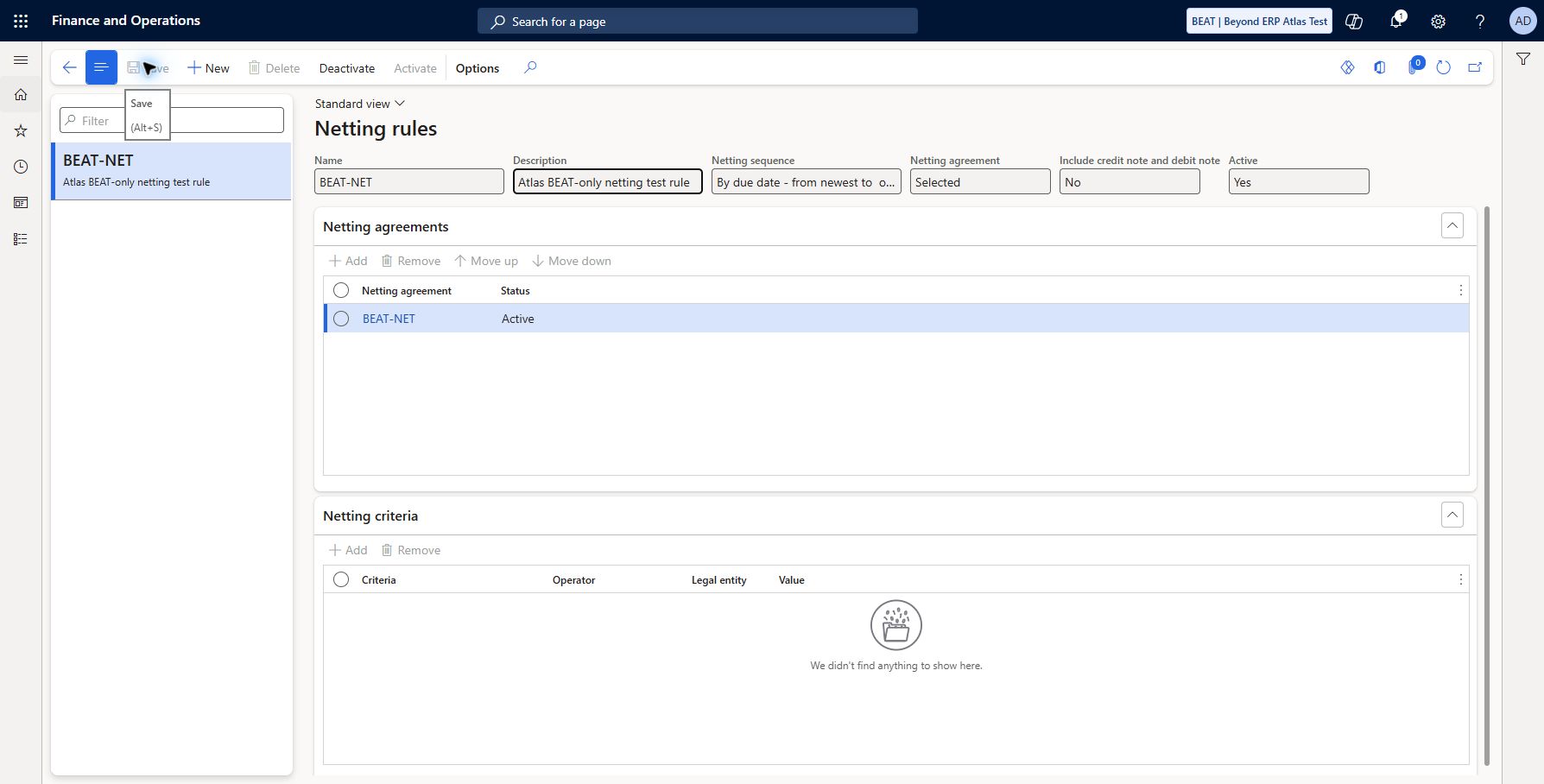Click the Search for a page box
1544x784 pixels.
(x=698, y=22)
